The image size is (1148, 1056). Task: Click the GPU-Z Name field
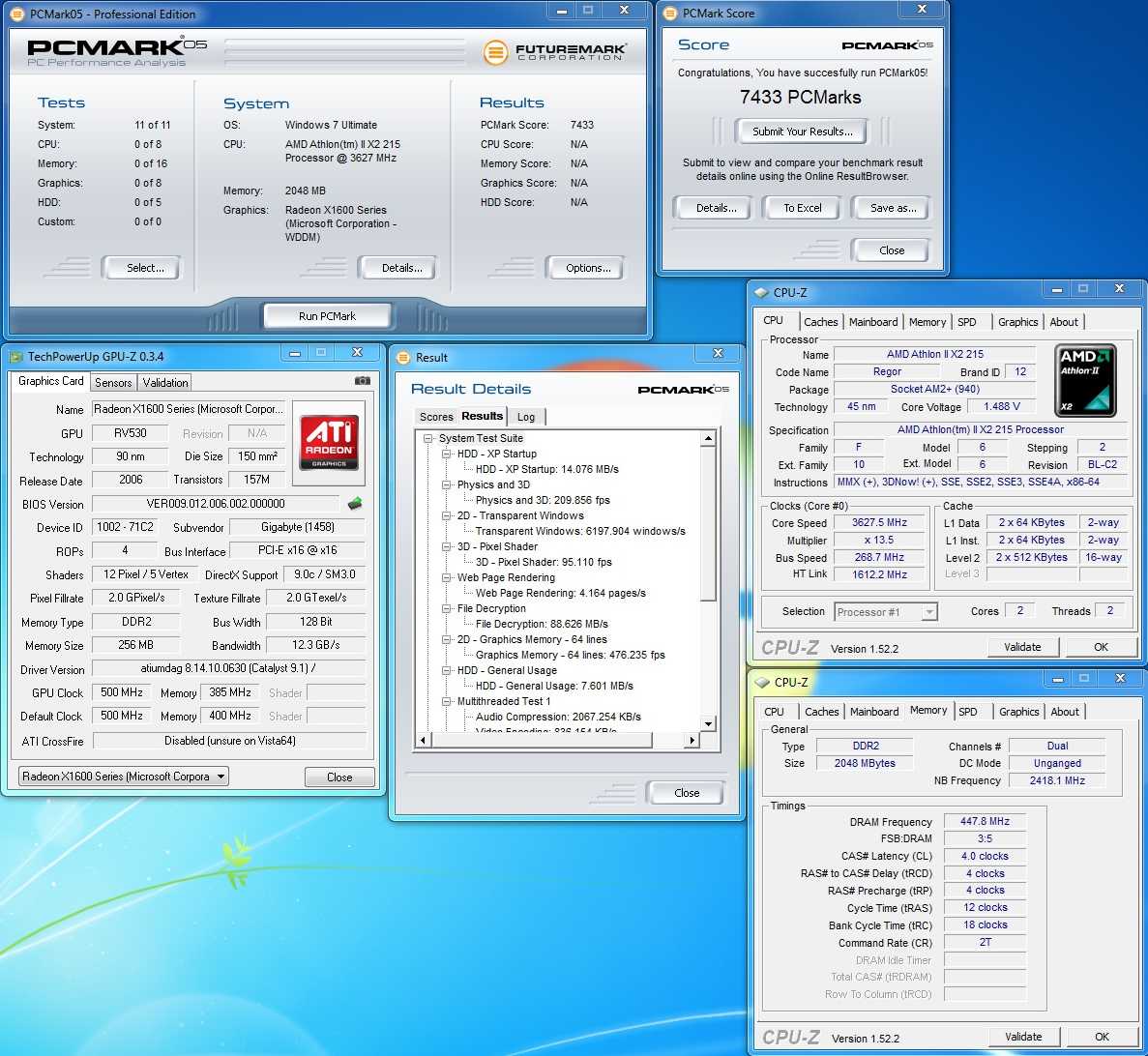click(189, 409)
